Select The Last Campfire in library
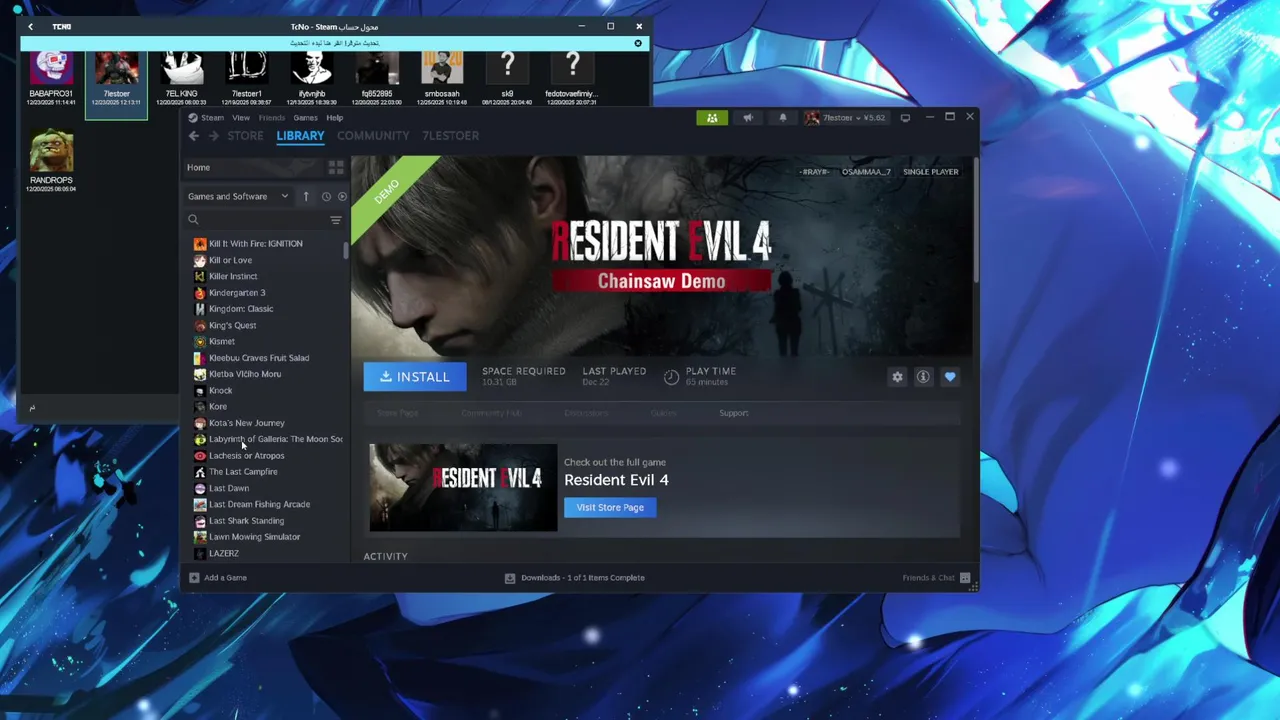This screenshot has width=1280, height=720. 243,472
